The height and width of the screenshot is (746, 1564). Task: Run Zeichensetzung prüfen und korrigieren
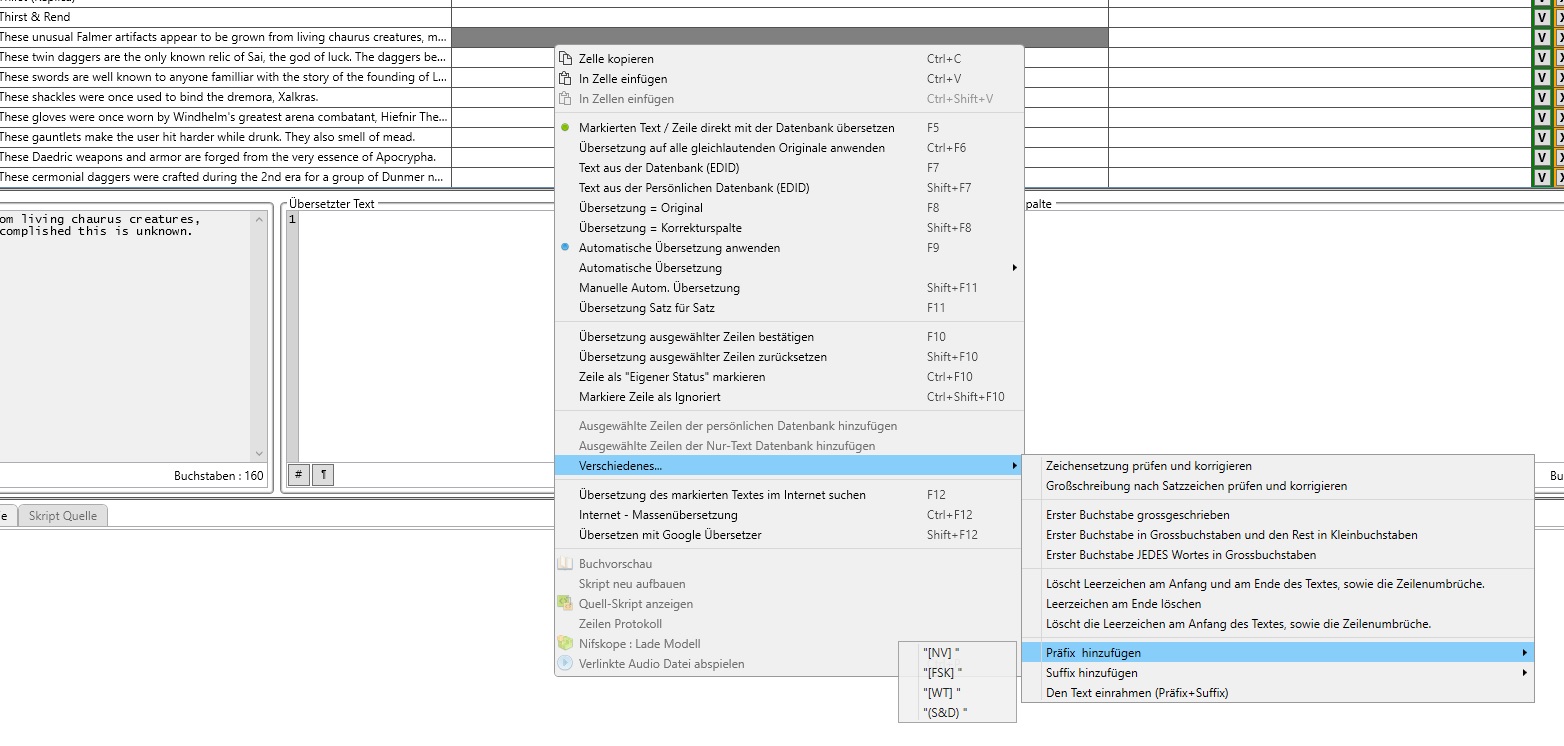tap(1148, 466)
